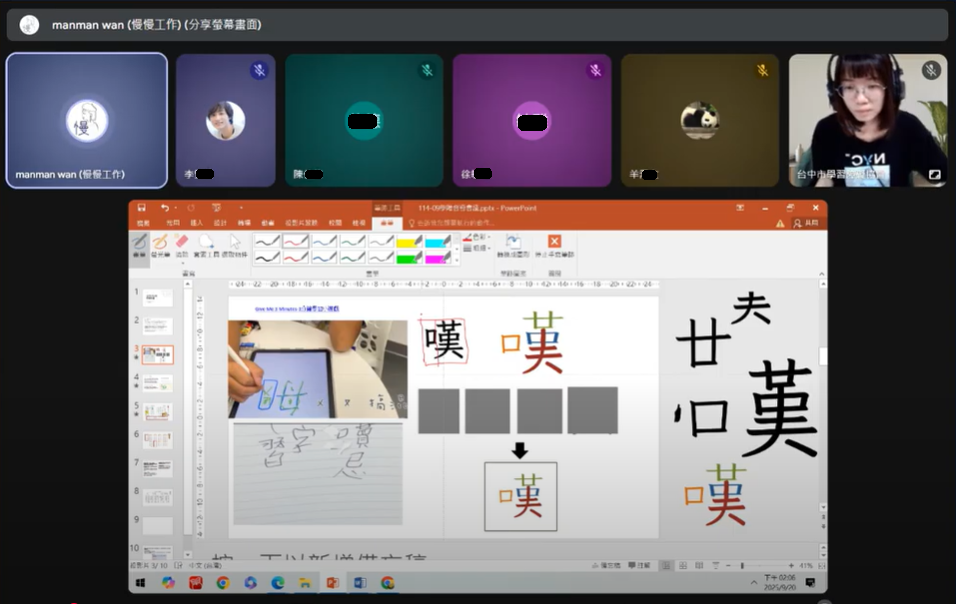
Task: Expand the pen color dropdown
Action: pos(476,237)
